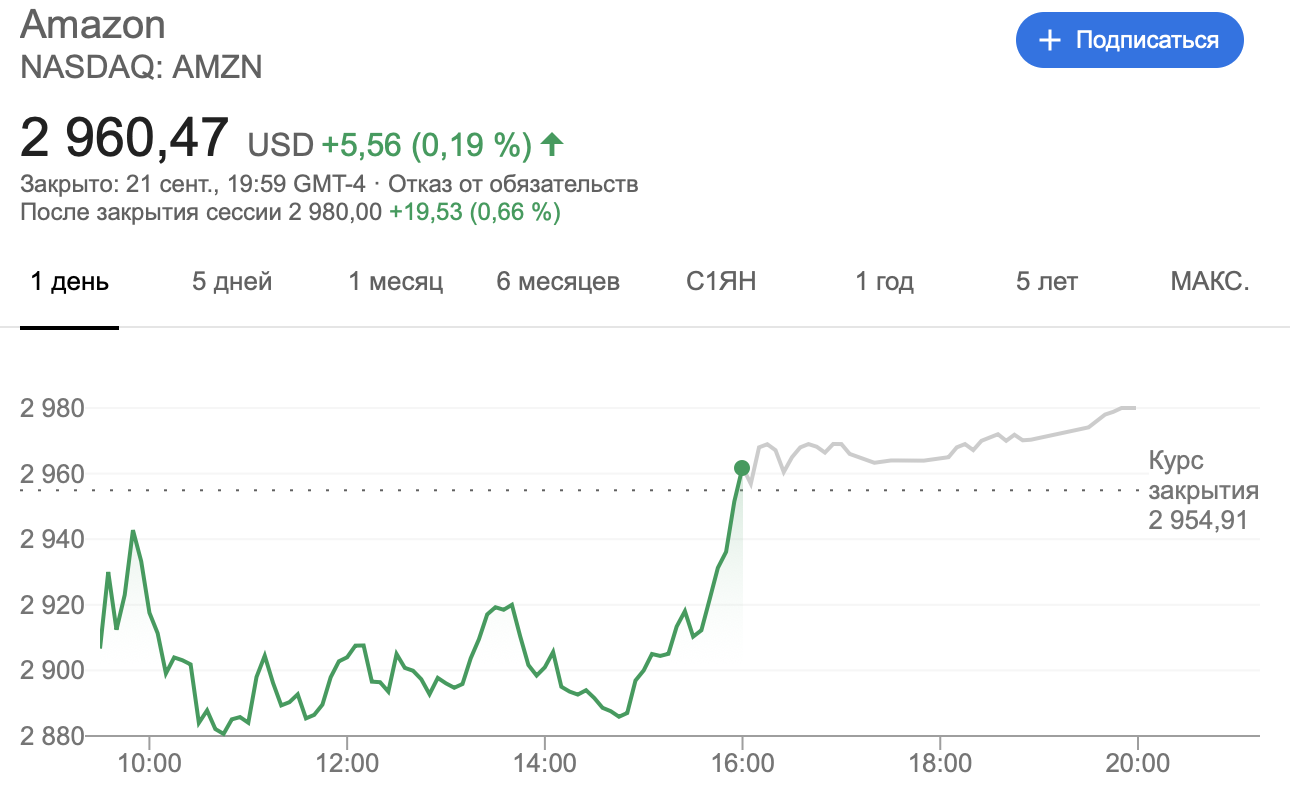The width and height of the screenshot is (1290, 796).
Task: Show the 6 месяцев chart range
Action: click(x=558, y=282)
